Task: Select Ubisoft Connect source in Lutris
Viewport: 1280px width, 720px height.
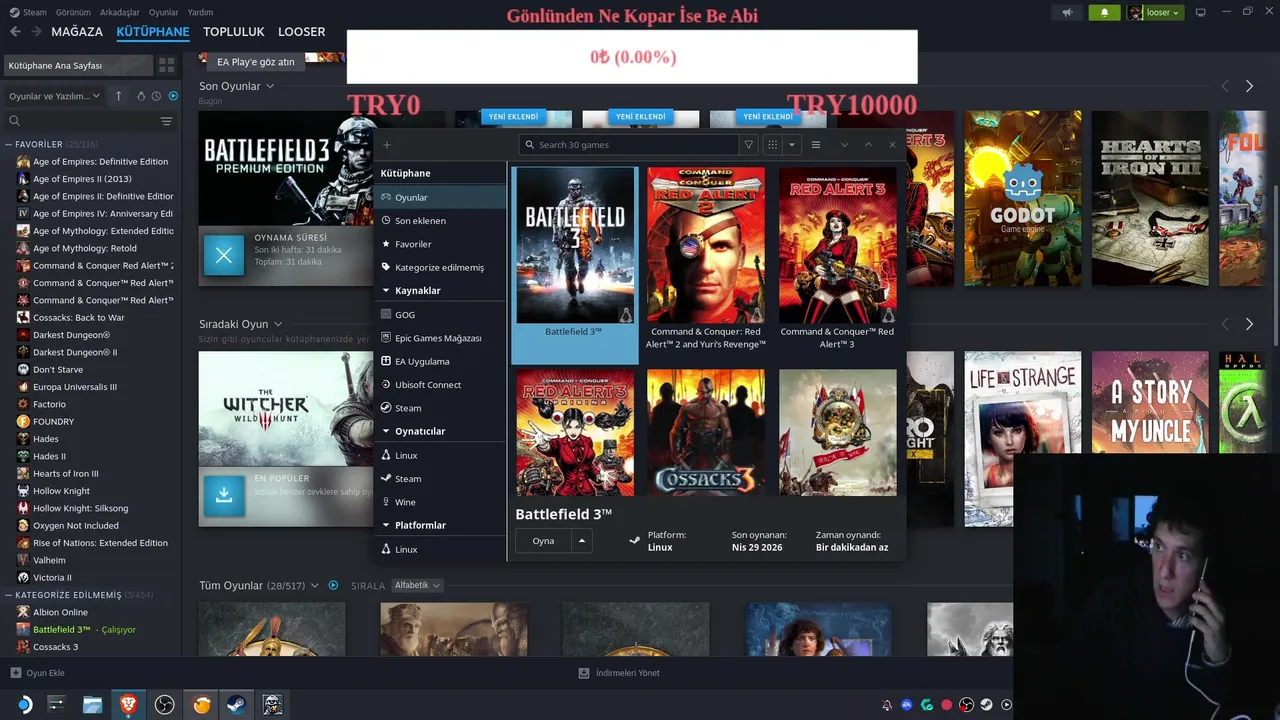Action: point(441,384)
